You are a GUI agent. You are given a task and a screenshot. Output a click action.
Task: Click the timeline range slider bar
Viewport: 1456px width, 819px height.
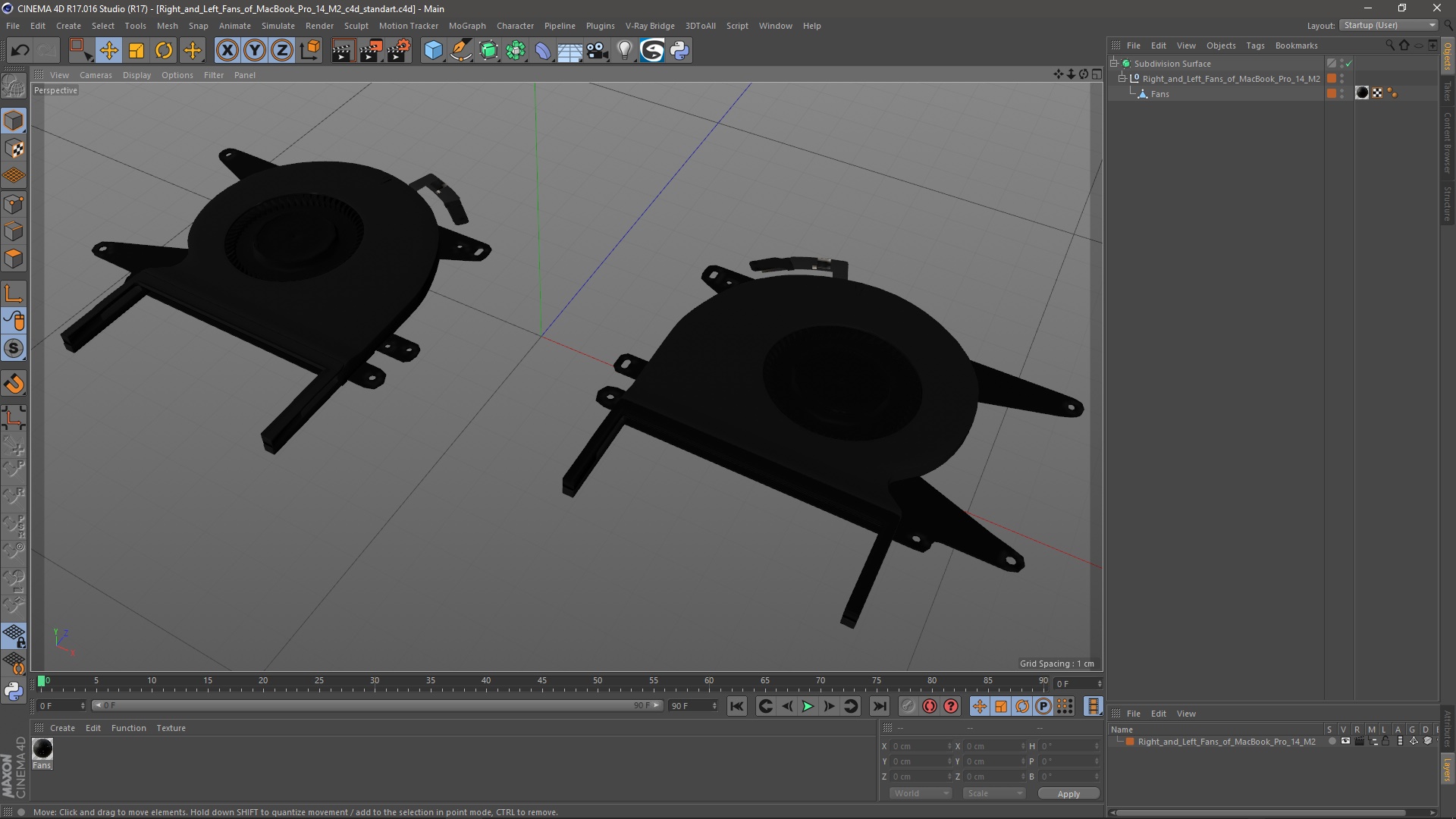pos(377,706)
